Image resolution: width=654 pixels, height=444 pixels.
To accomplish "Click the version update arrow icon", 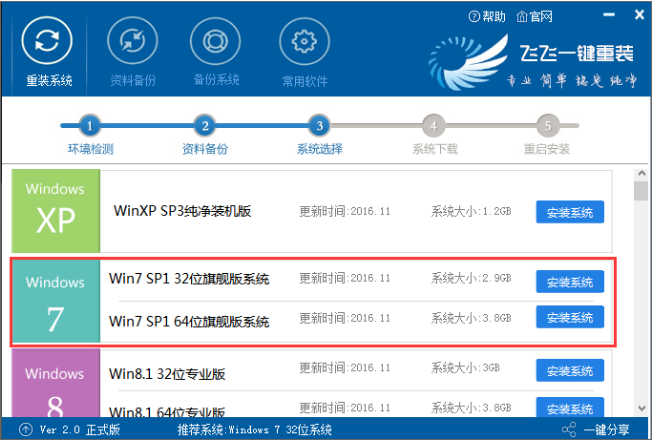I will point(26,429).
